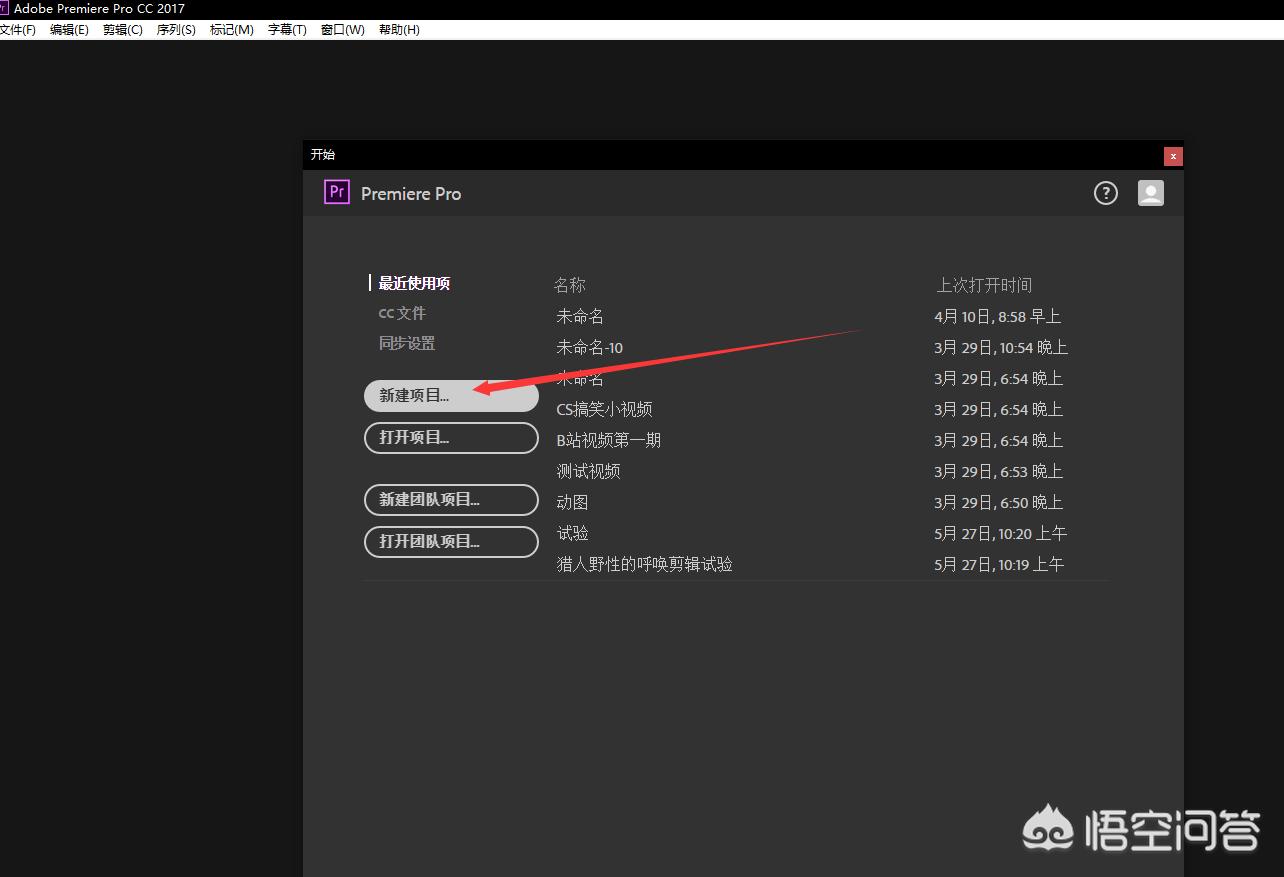Select the 最近使用项 tab
1284x877 pixels.
point(414,283)
